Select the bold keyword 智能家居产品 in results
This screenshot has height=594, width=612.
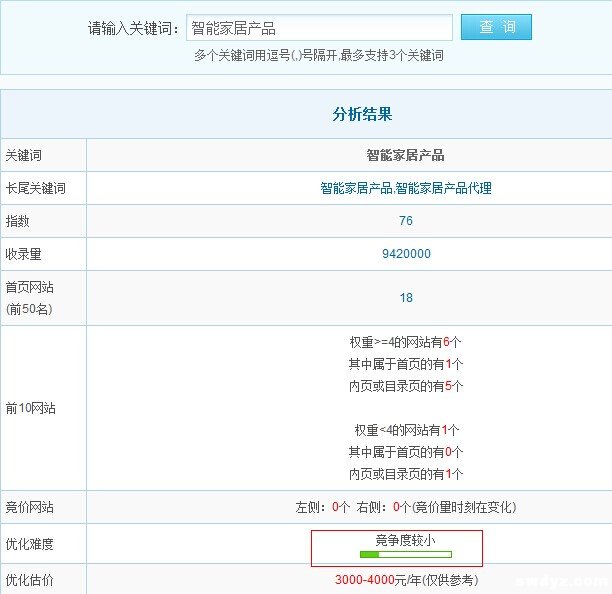pos(405,155)
